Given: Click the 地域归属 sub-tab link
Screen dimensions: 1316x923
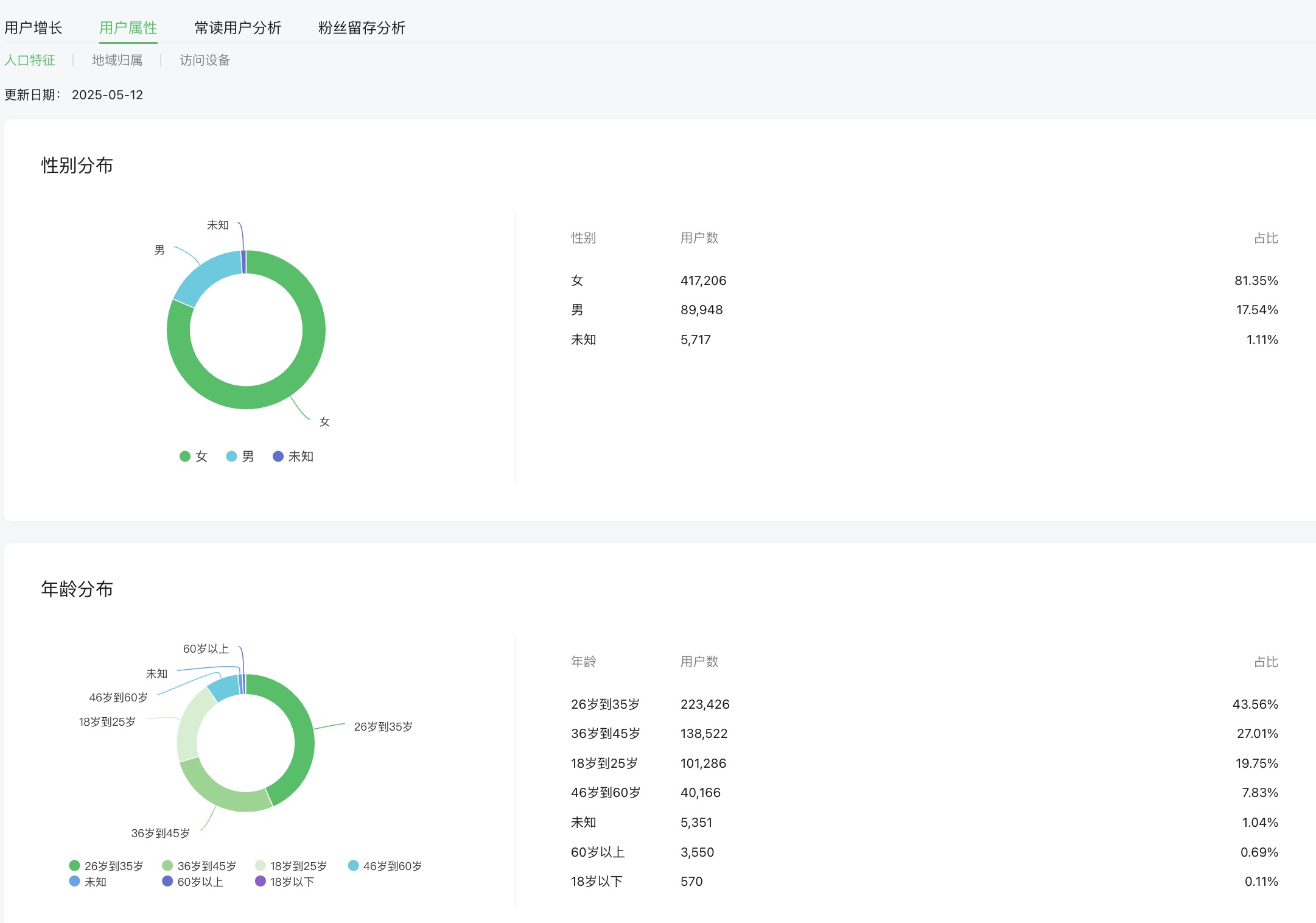Looking at the screenshot, I should [x=117, y=60].
